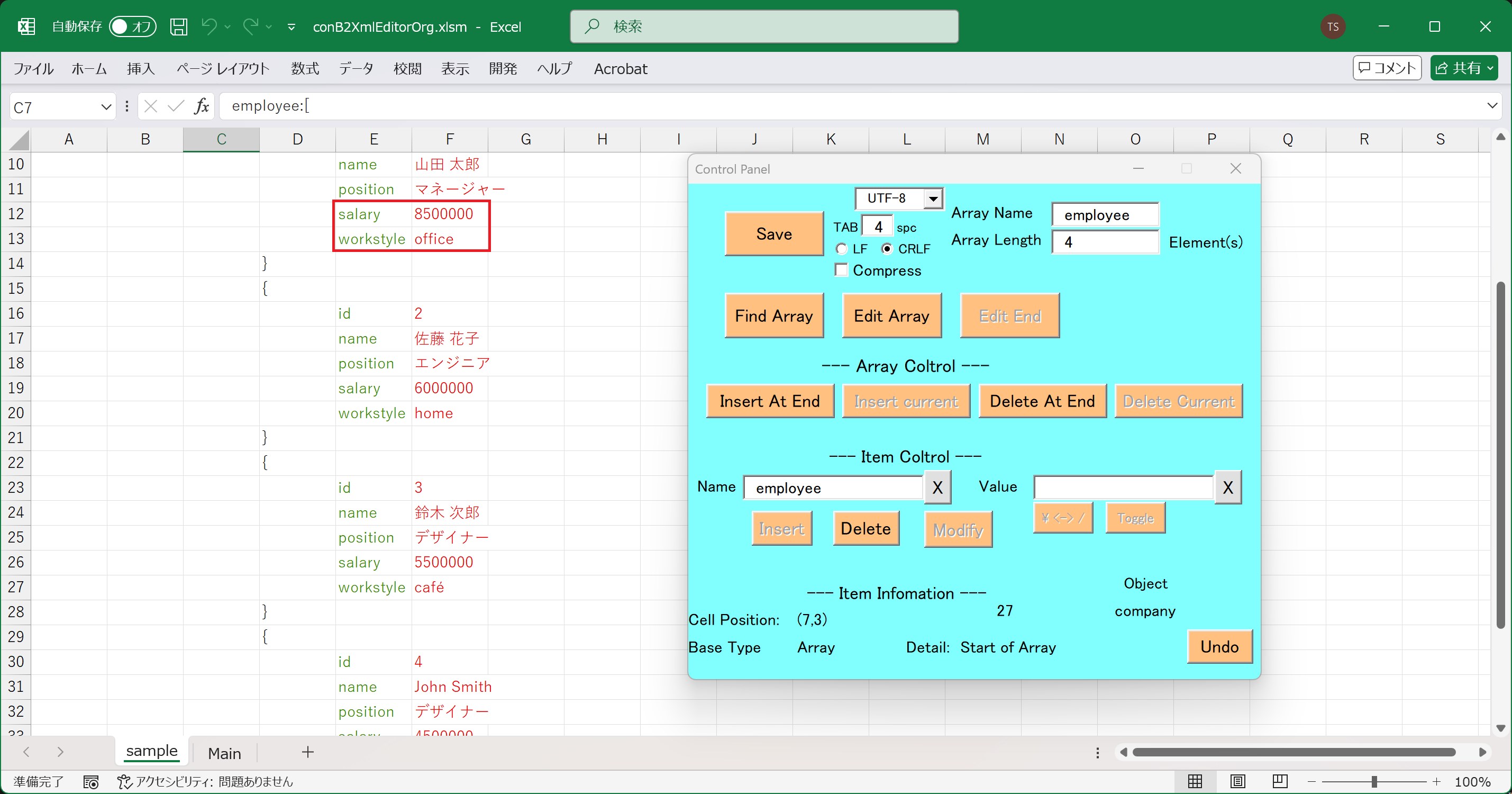Add a new sheet with plus icon
The image size is (1512, 794).
tap(307, 752)
